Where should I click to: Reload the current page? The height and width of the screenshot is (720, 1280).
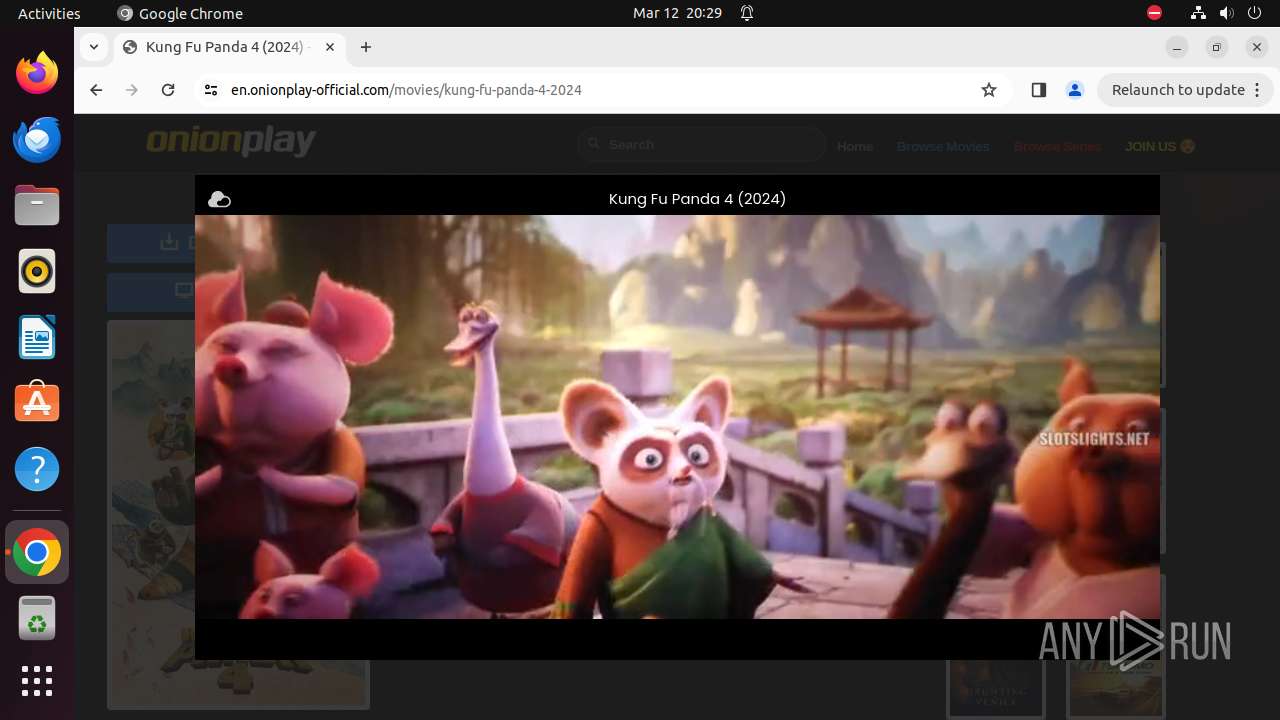pos(168,90)
